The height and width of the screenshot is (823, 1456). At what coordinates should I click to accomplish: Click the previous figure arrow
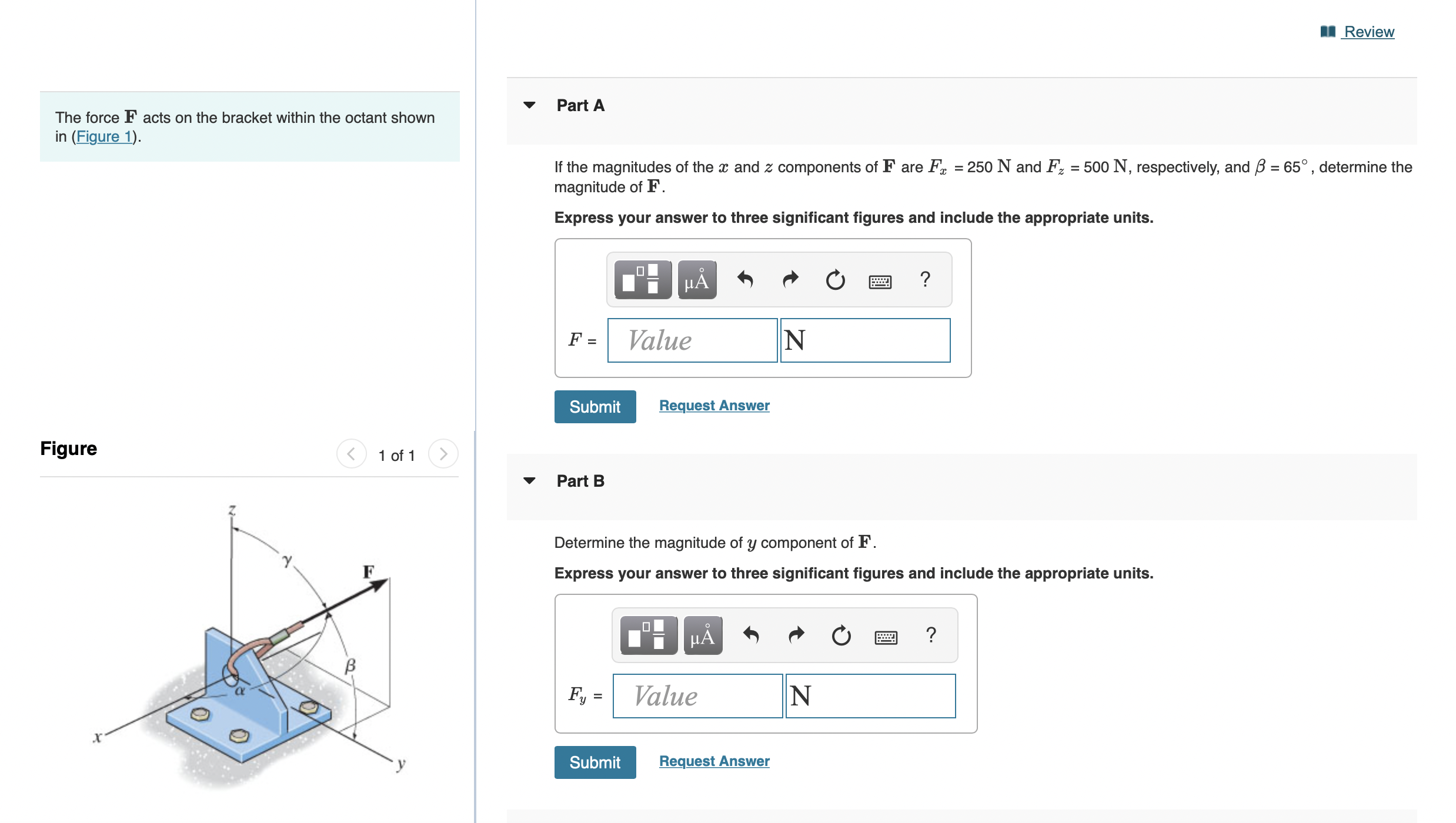pyautogui.click(x=350, y=453)
